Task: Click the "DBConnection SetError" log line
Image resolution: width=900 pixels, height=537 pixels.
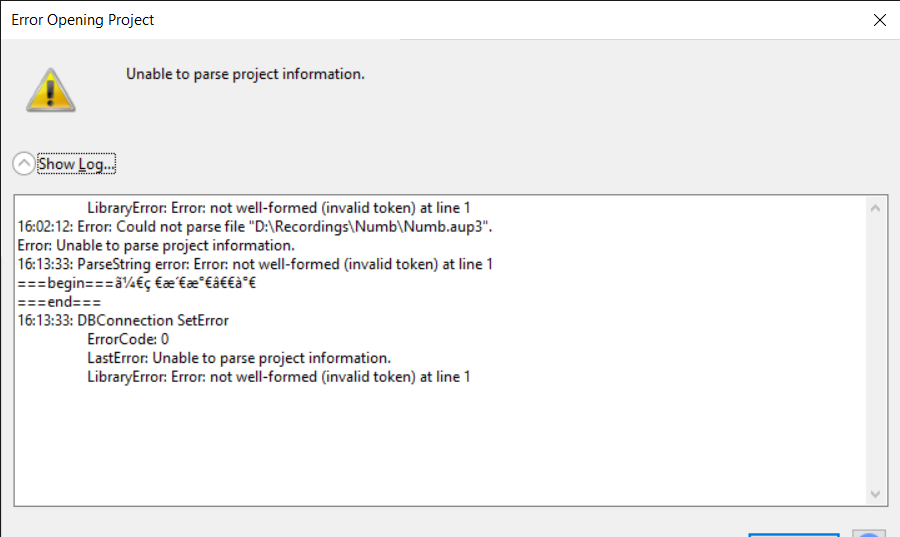Action: tap(123, 320)
